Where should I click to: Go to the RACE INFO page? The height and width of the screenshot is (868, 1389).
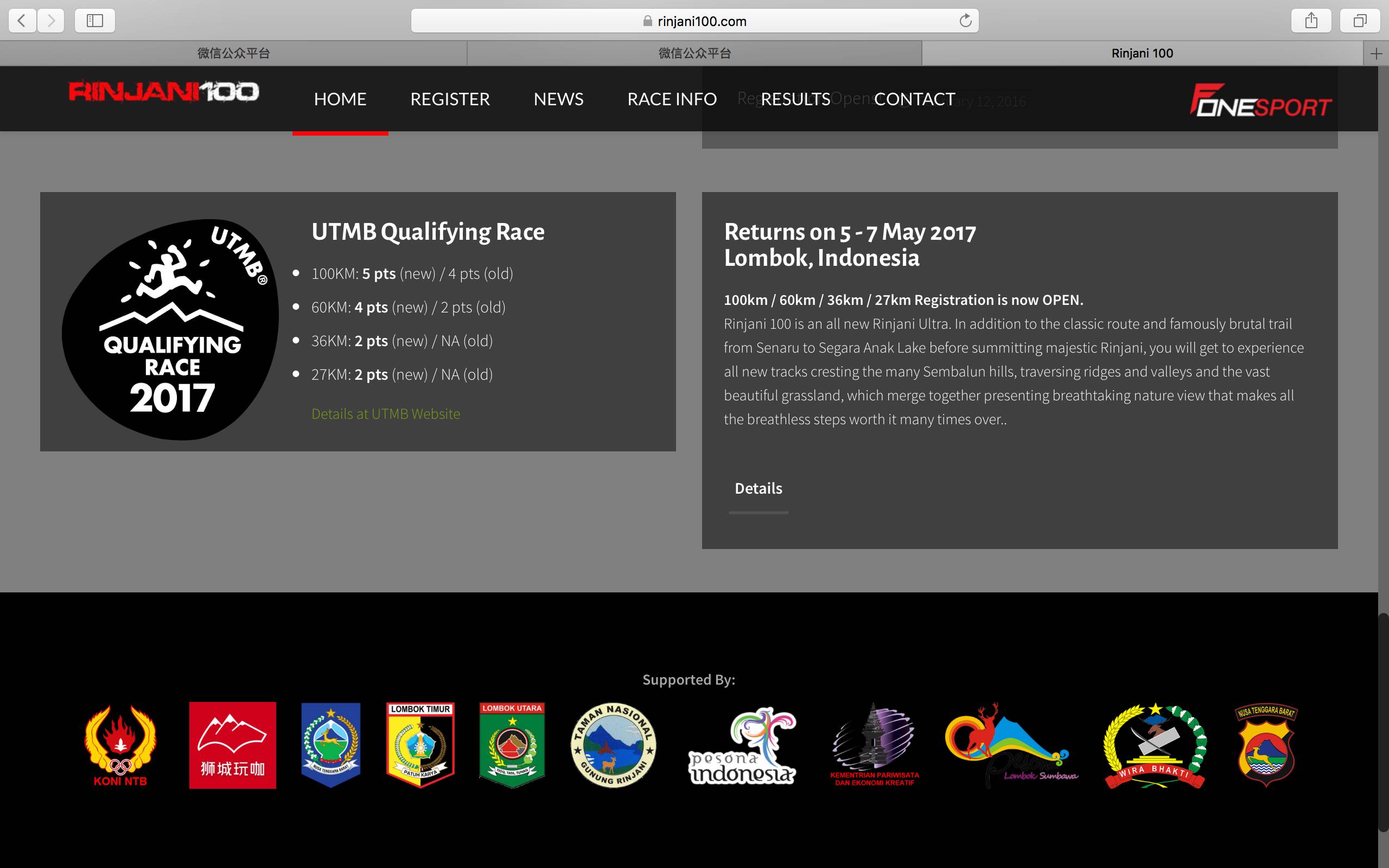click(x=672, y=99)
